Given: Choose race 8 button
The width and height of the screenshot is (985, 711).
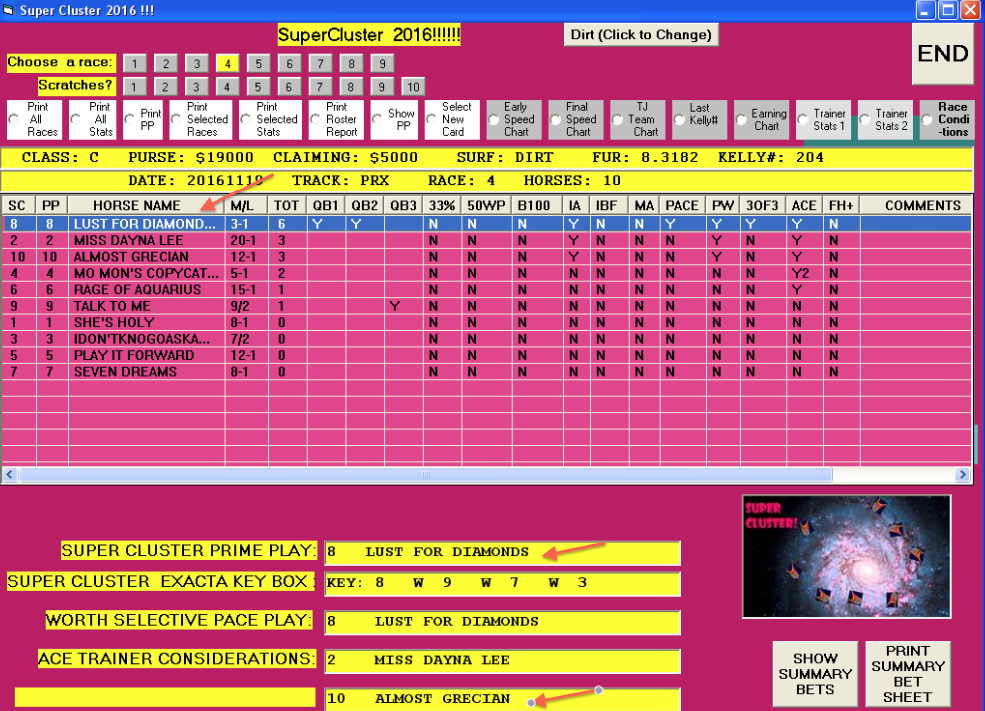Looking at the screenshot, I should [x=351, y=63].
